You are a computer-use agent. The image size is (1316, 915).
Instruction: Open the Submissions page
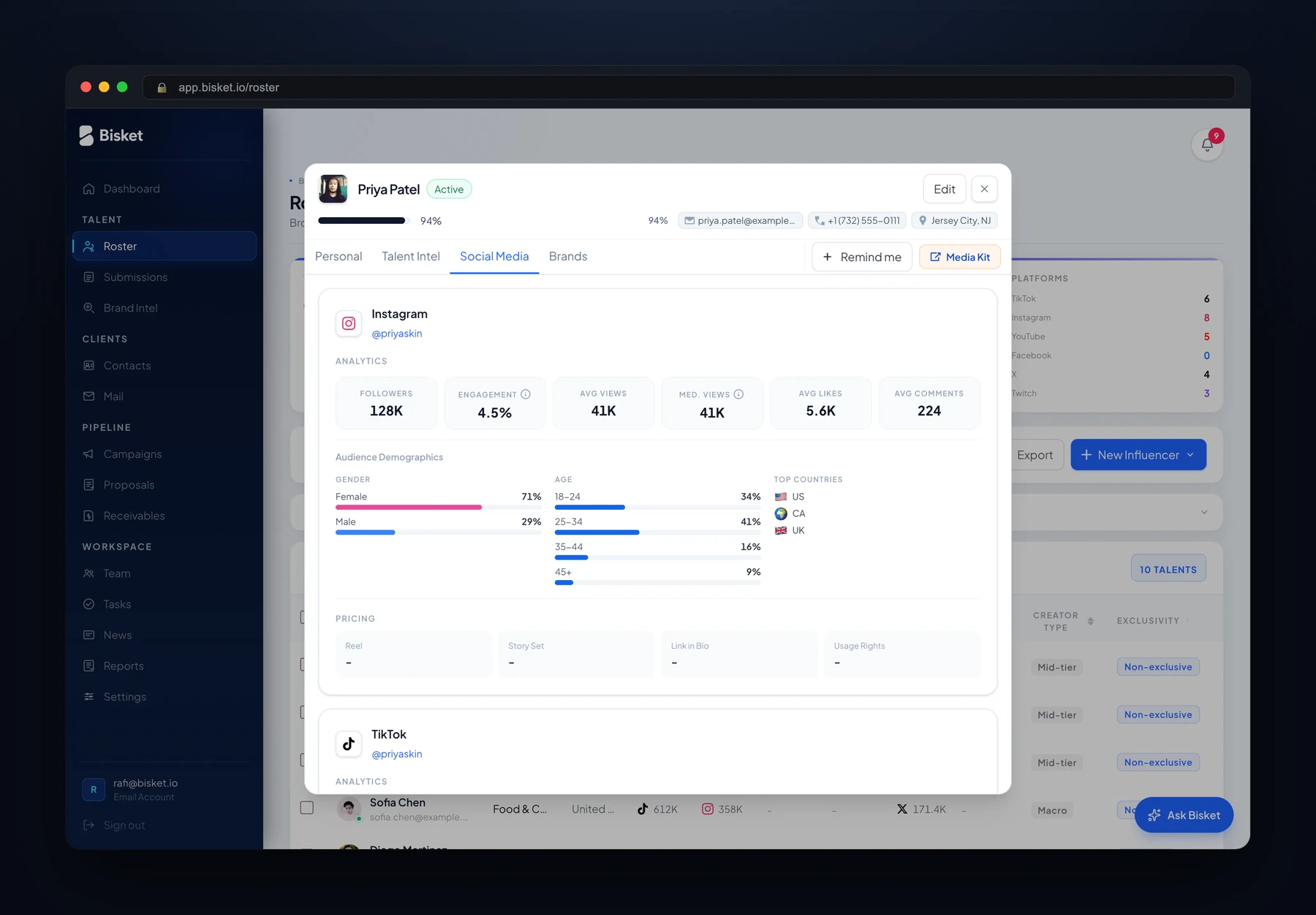coord(164,277)
